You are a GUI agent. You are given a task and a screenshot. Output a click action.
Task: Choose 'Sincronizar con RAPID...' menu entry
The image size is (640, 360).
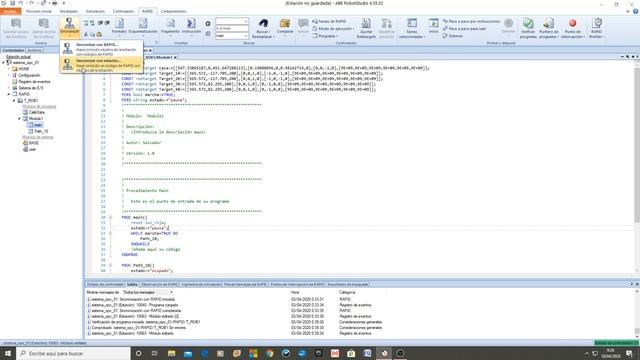(102, 49)
